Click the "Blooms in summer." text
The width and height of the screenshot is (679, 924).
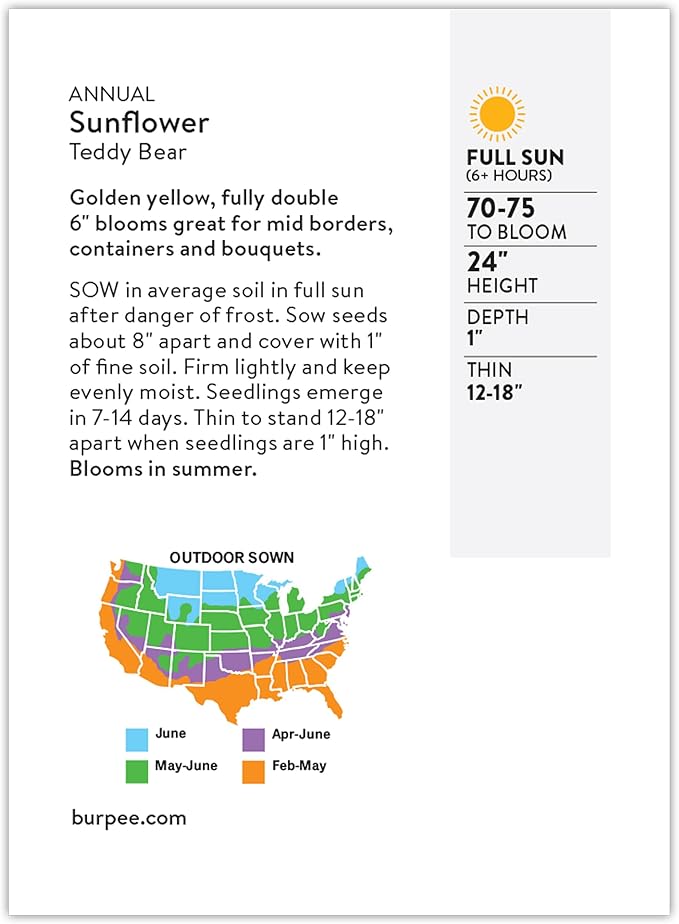coord(163,469)
